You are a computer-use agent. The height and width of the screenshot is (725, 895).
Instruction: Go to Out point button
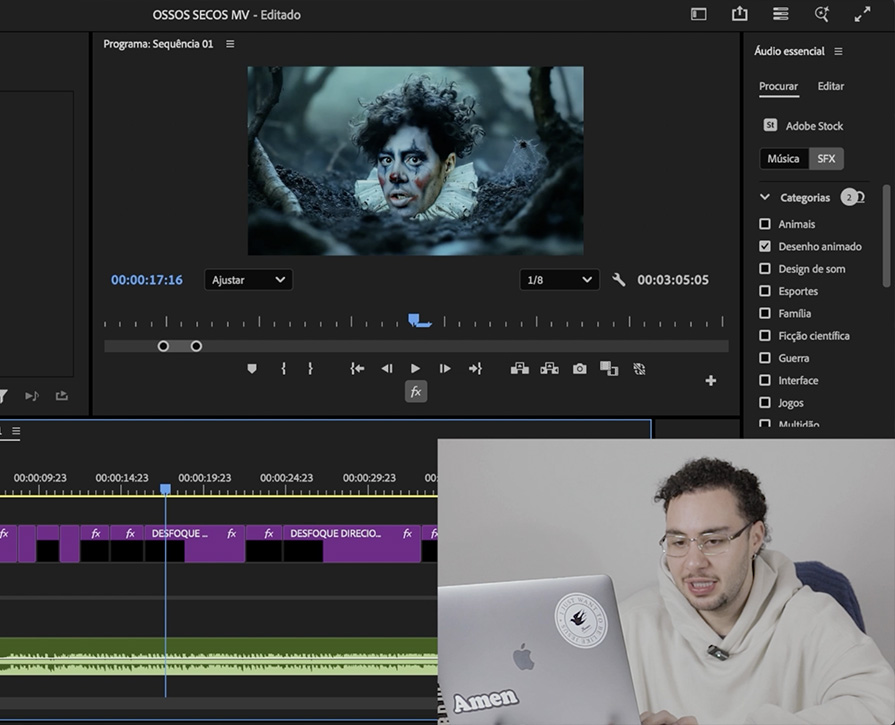(x=475, y=369)
